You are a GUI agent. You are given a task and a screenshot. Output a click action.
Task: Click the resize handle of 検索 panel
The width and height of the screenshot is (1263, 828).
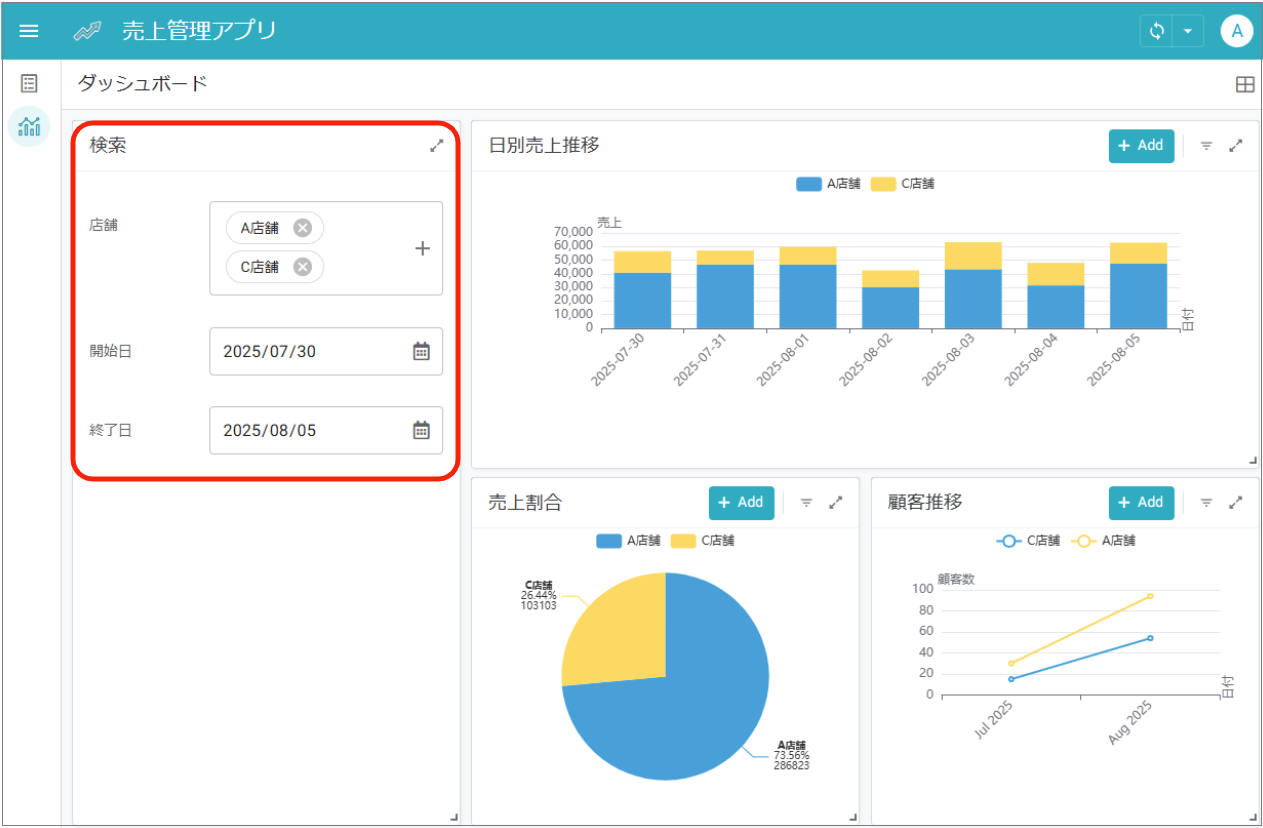455,817
